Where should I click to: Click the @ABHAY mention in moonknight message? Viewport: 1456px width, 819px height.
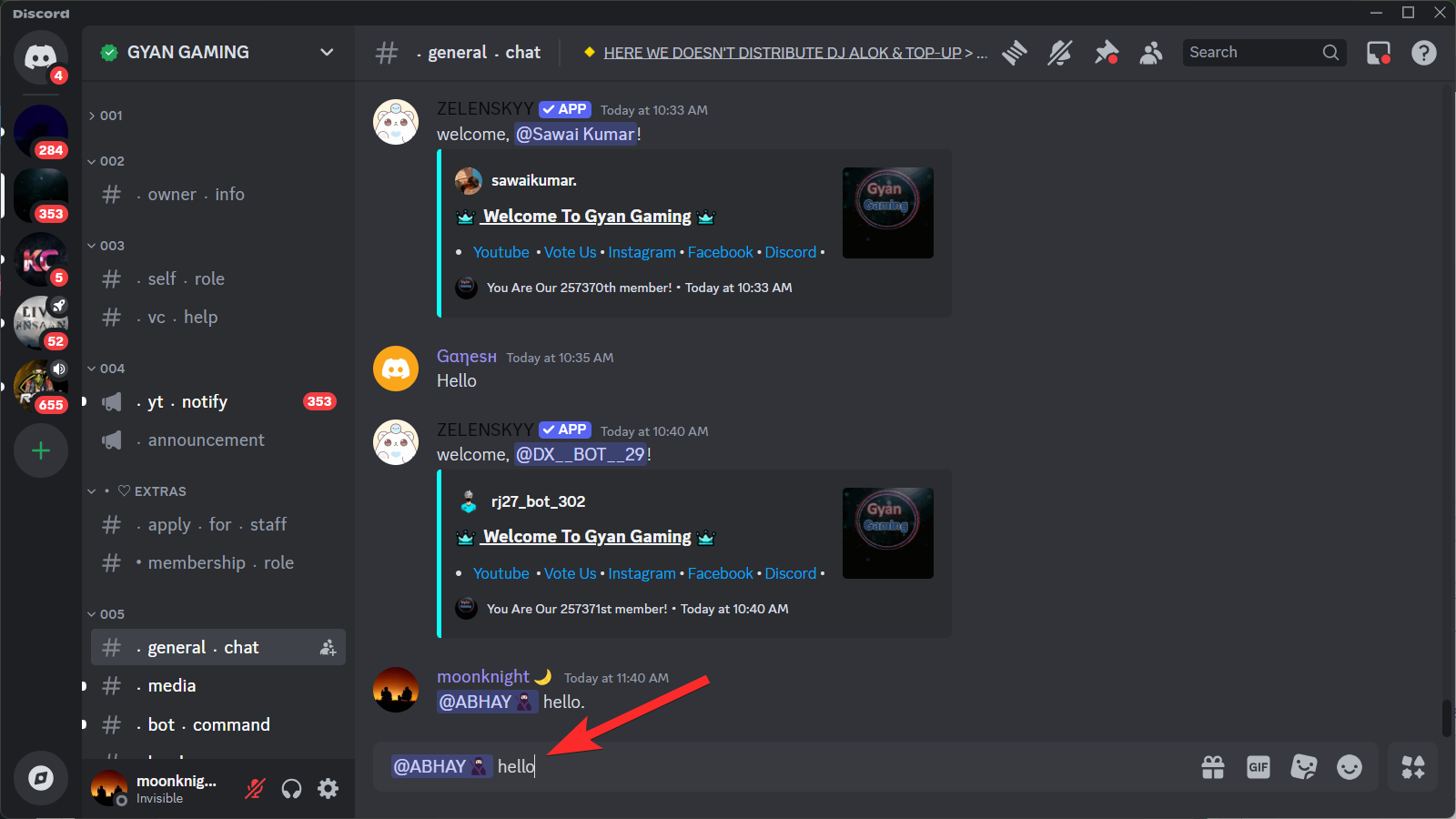click(x=488, y=703)
